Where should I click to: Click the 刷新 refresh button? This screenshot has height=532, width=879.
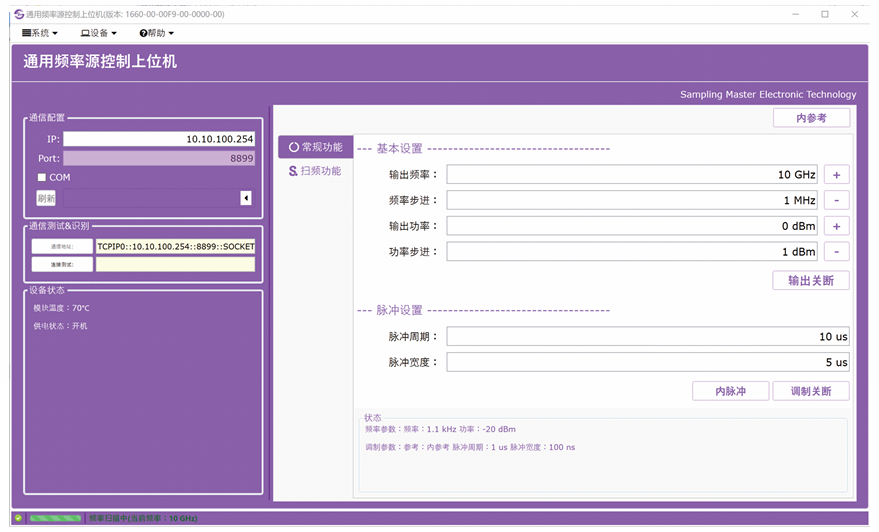coord(46,198)
